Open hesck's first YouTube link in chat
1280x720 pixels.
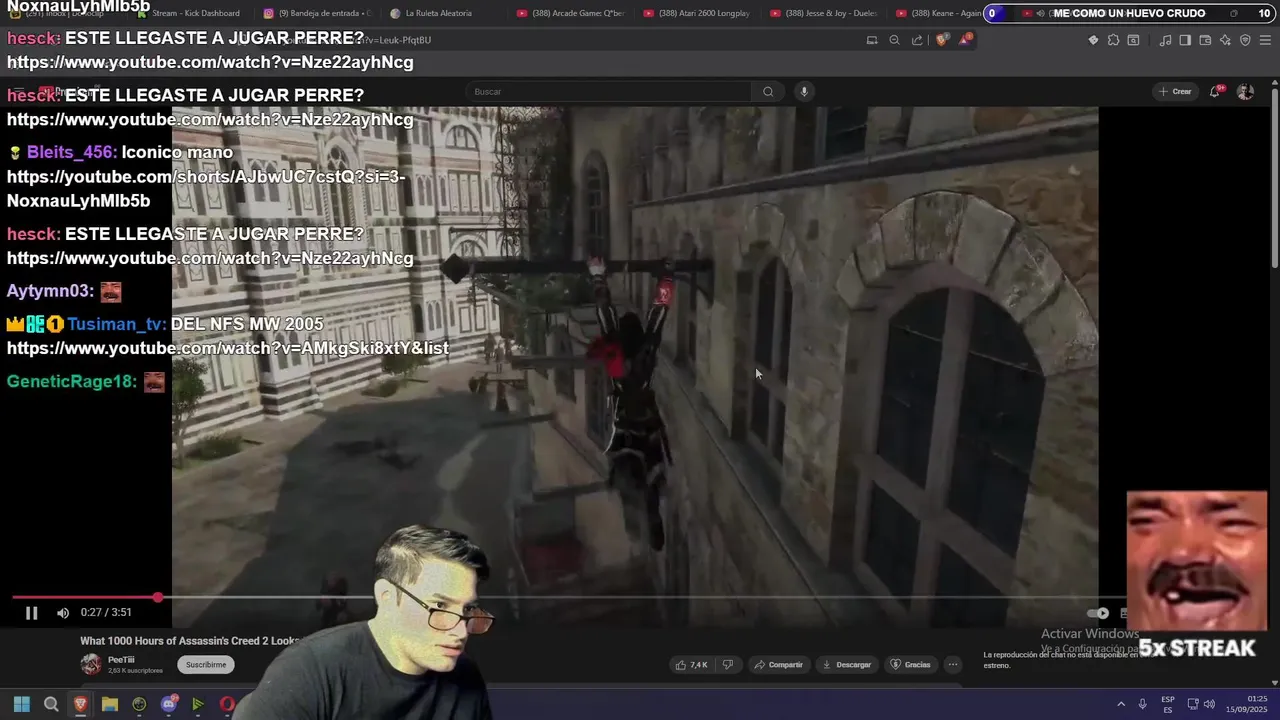pos(210,62)
